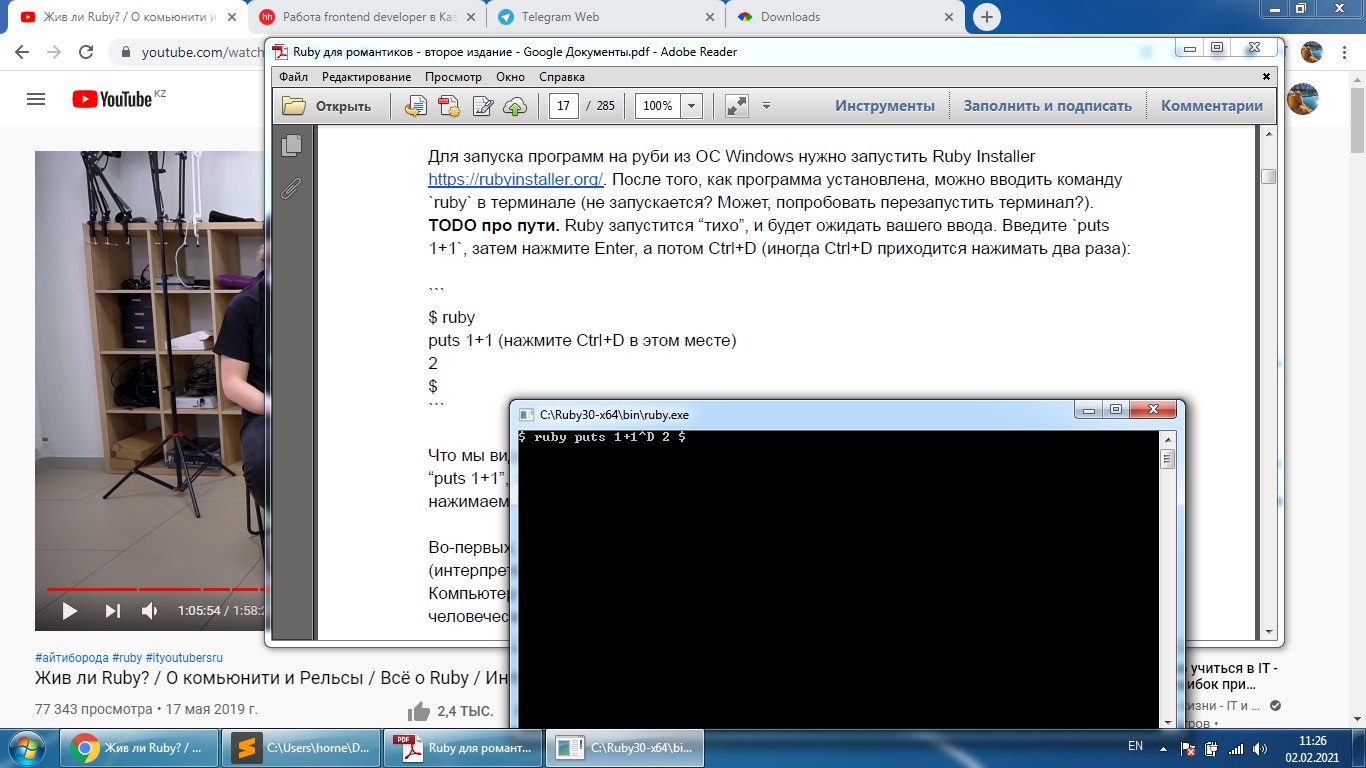Screen dimensions: 1366x768
Task: Open the Заполнить и подписать pane
Action: coord(1047,106)
